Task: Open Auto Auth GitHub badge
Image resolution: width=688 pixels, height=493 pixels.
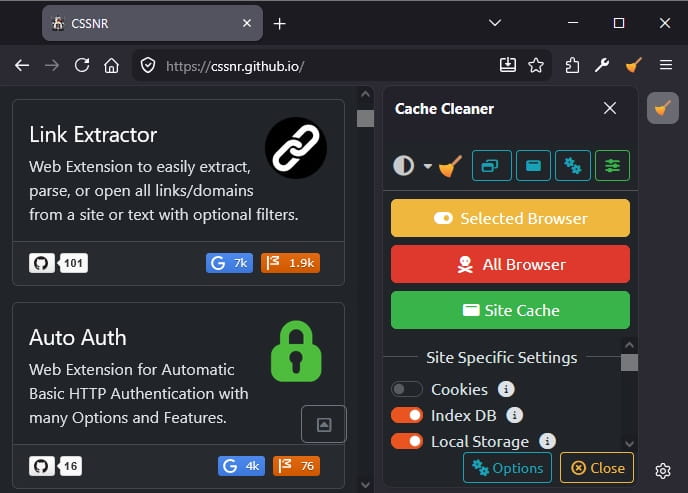Action: (55, 466)
